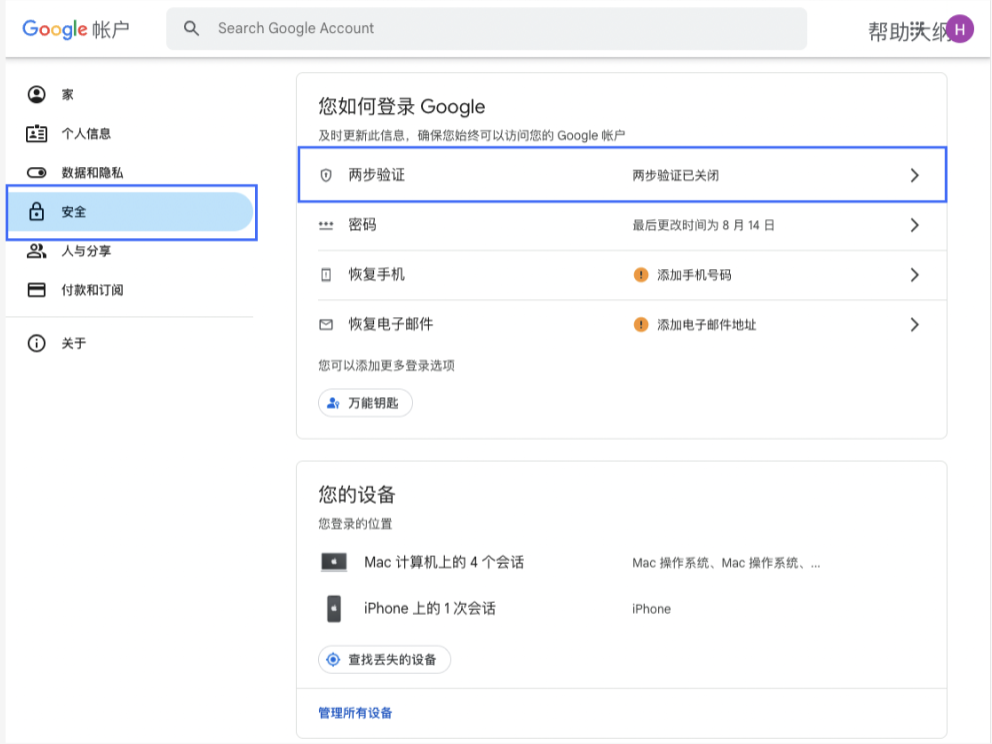Click the 查找丢失的设备 button
992x744 pixels.
pyautogui.click(x=384, y=660)
